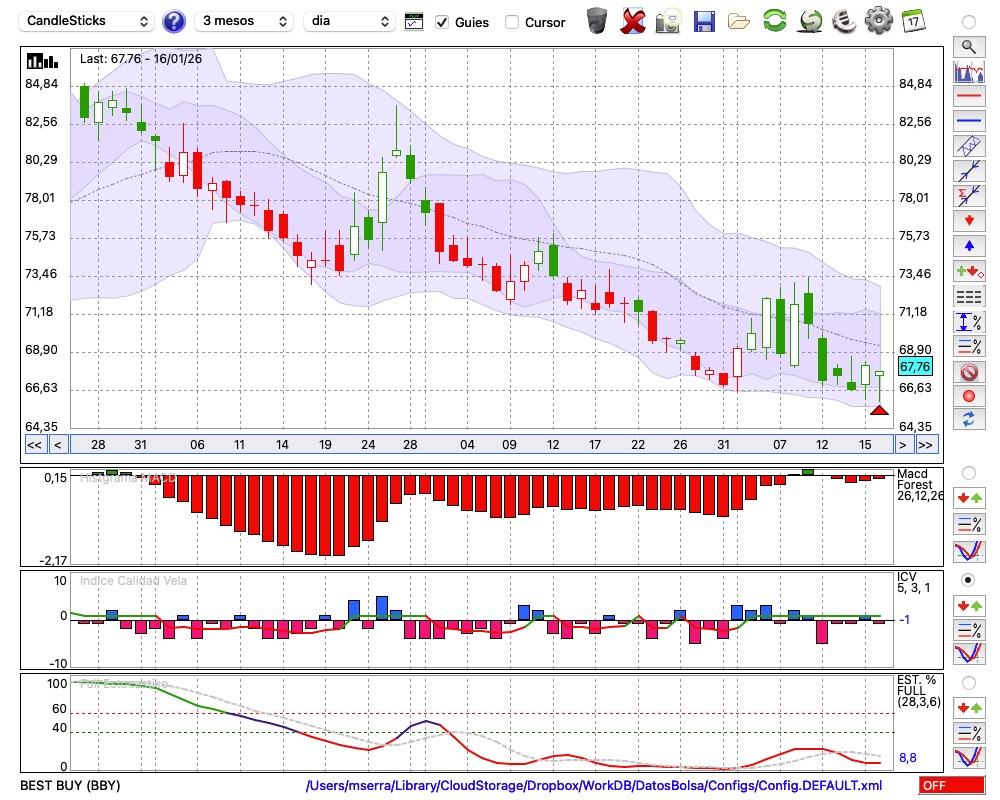Select the red horizontal line tool
The width and height of the screenshot is (1000, 800).
pos(968,96)
